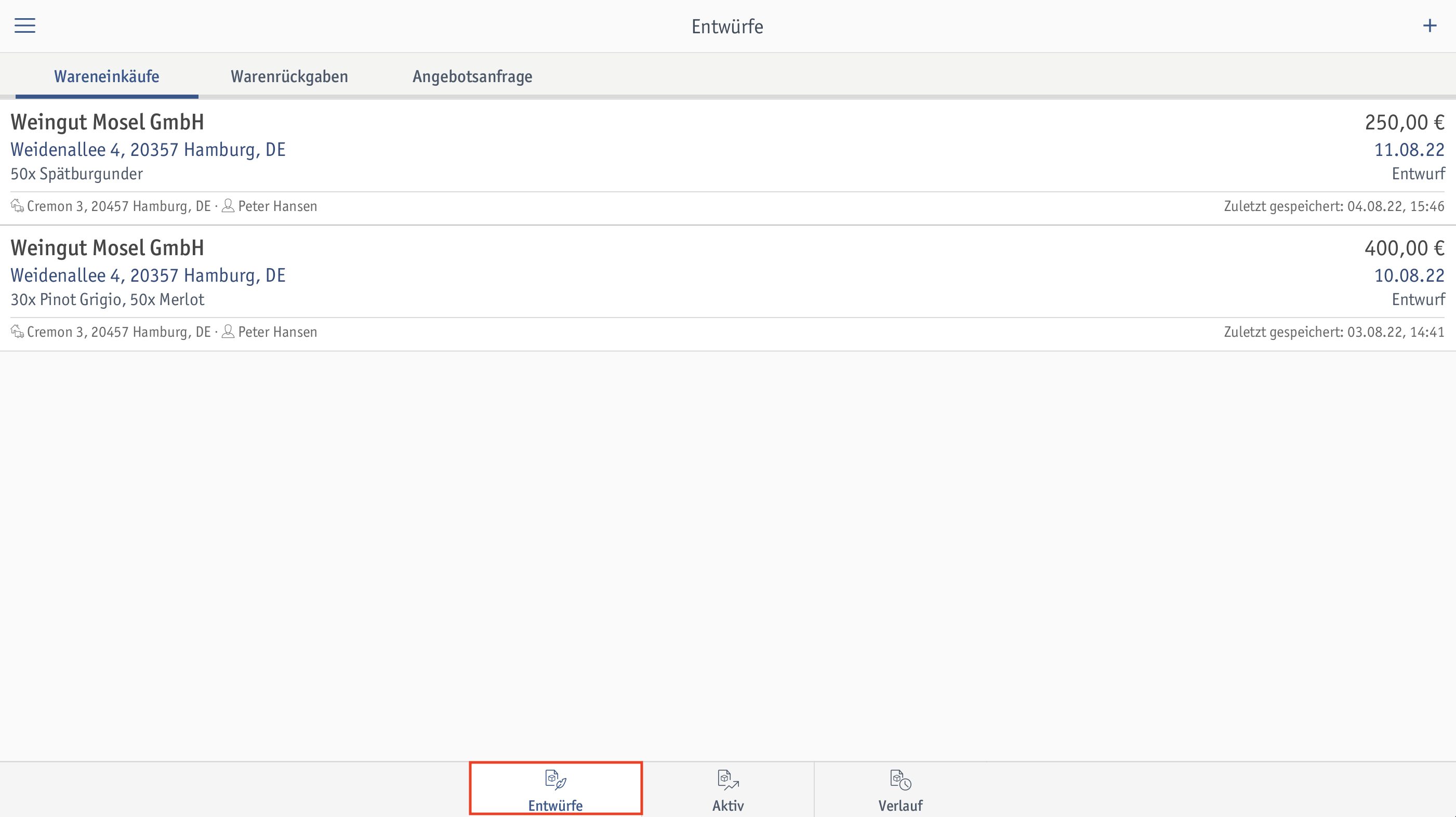Switch to the Angebotsanfrage tab
Image resolution: width=1456 pixels, height=817 pixels.
pos(472,76)
